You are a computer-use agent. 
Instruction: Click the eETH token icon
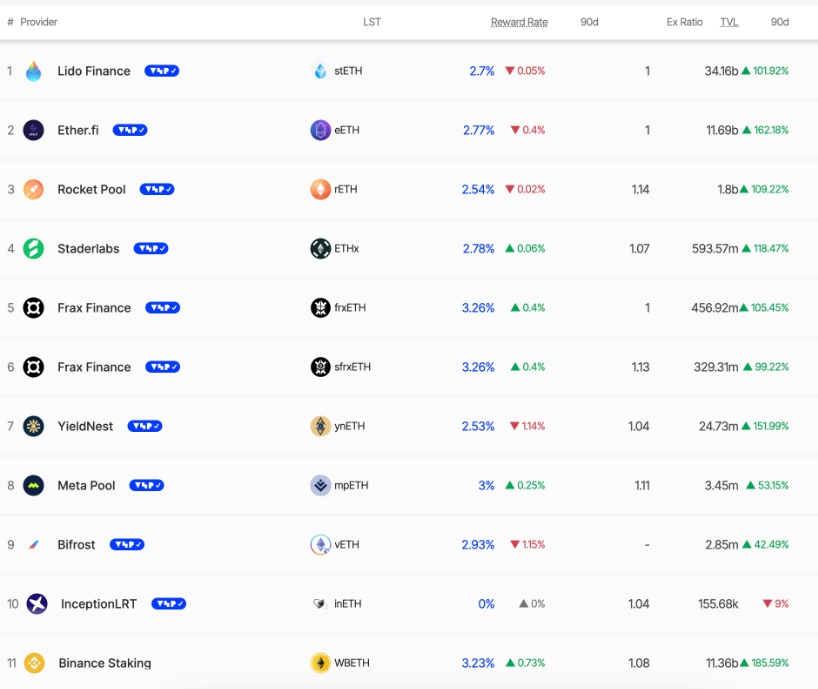pyautogui.click(x=320, y=130)
